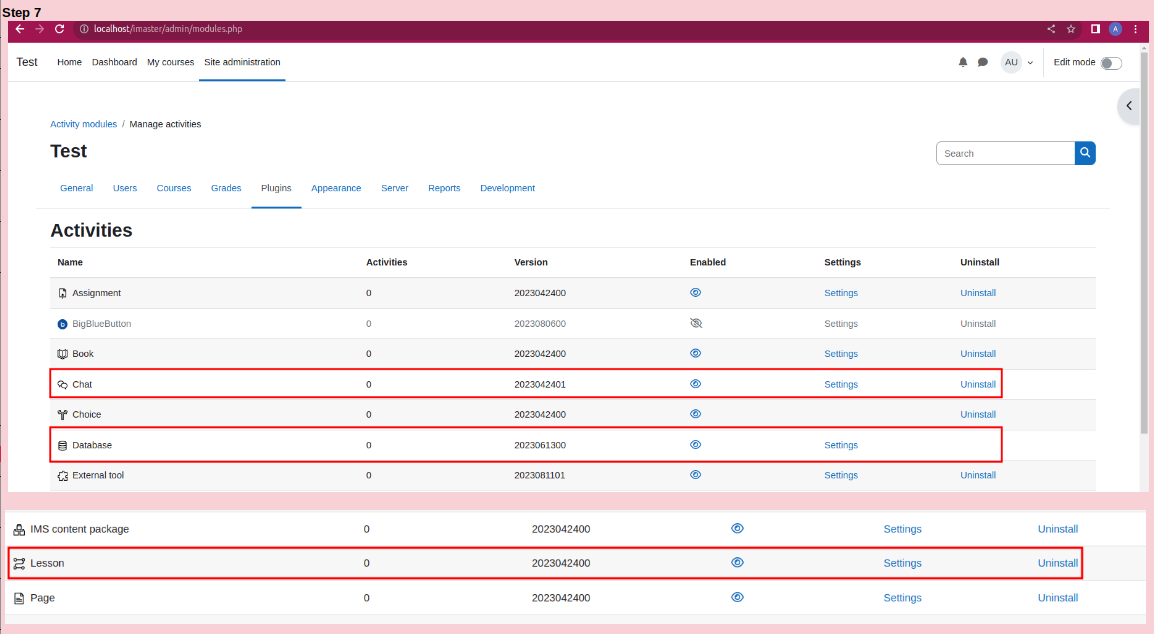The width and height of the screenshot is (1154, 634).
Task: Open the block drawer chevron
Action: click(x=1129, y=106)
